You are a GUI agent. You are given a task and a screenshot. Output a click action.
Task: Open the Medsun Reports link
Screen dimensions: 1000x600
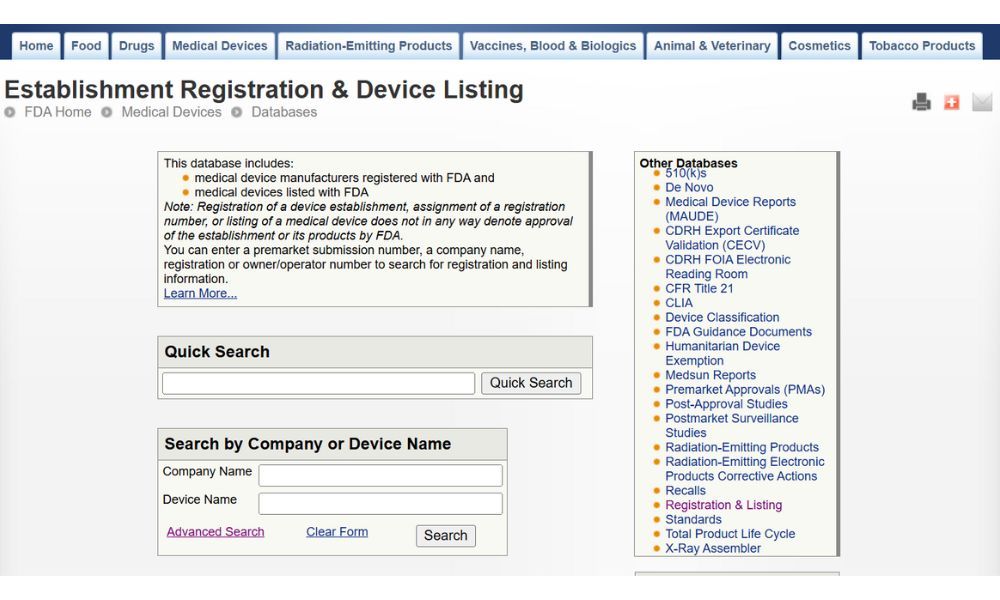click(x=710, y=375)
